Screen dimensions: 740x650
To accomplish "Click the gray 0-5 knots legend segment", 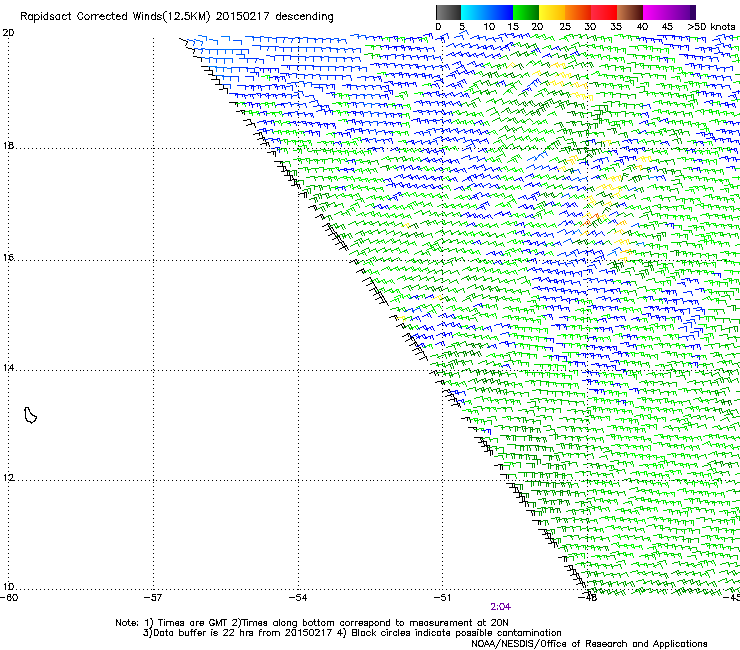I will click(448, 12).
